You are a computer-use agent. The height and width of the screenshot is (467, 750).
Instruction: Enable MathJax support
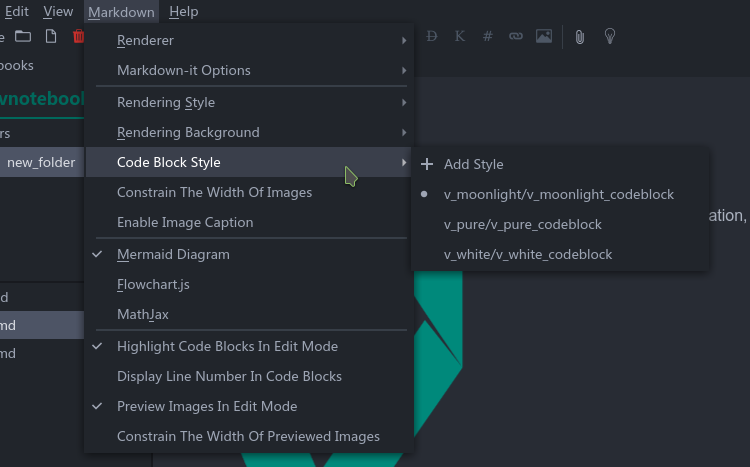[x=249, y=314]
